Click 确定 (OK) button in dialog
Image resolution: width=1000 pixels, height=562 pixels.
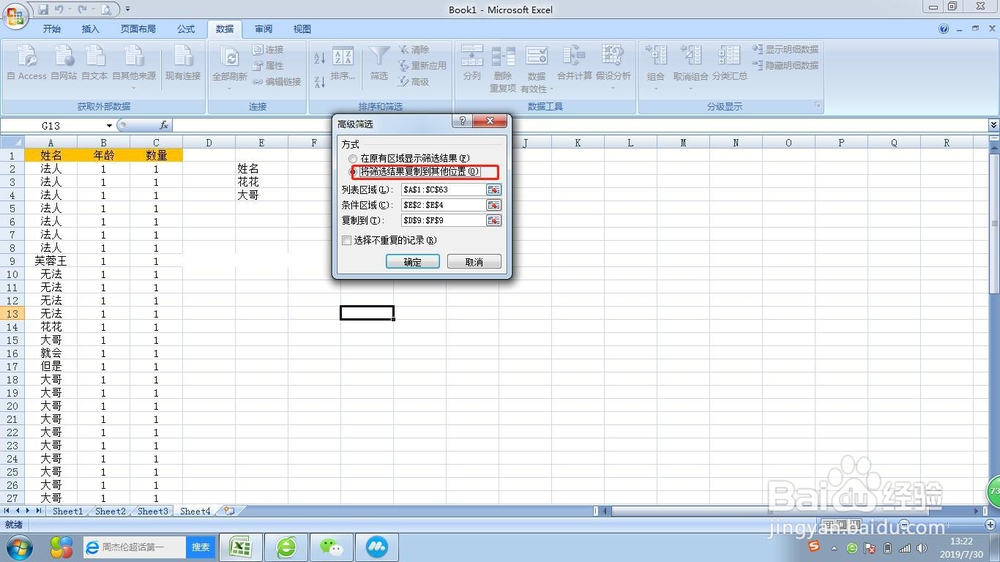point(413,262)
